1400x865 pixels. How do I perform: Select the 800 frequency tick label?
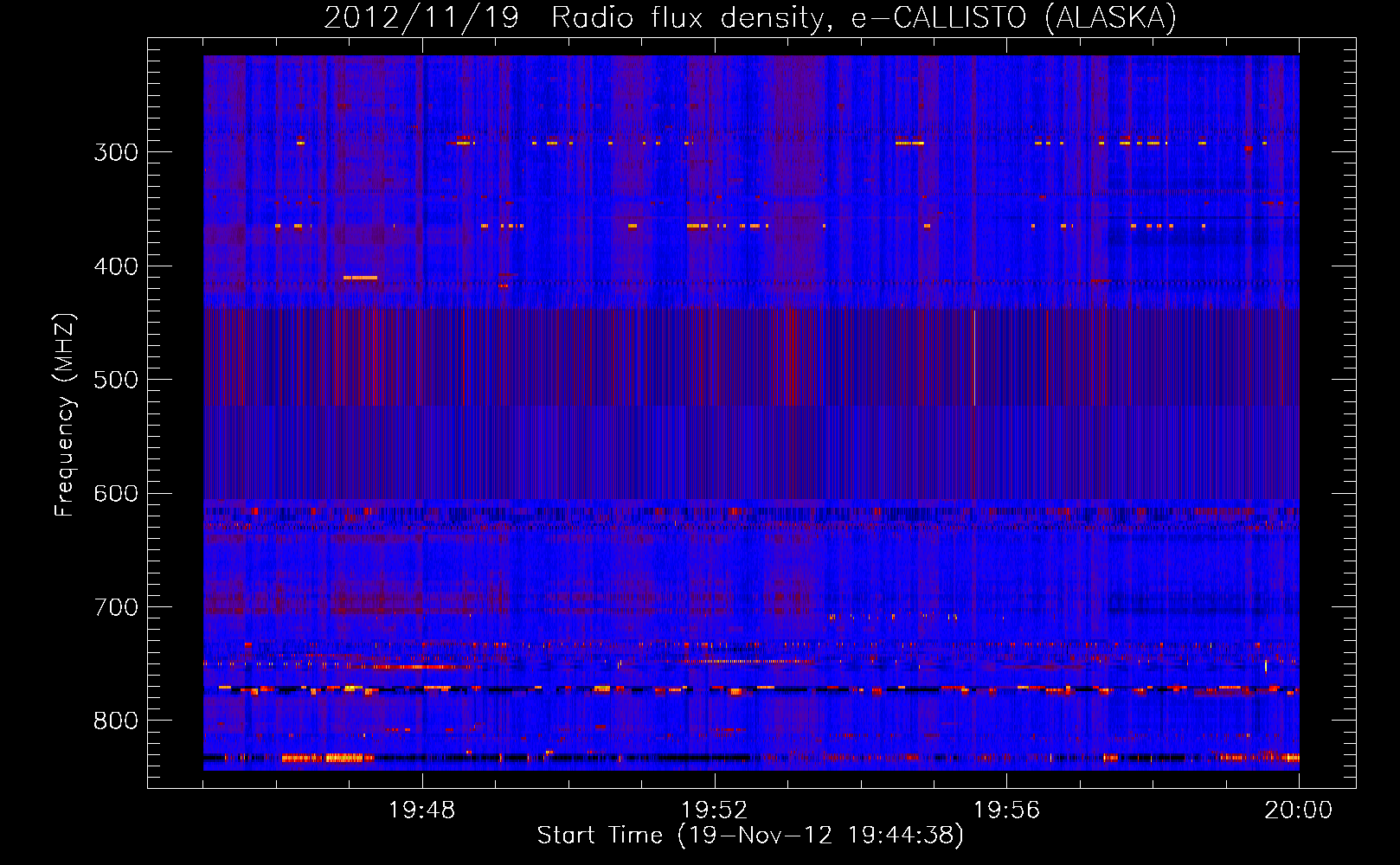pos(116,721)
